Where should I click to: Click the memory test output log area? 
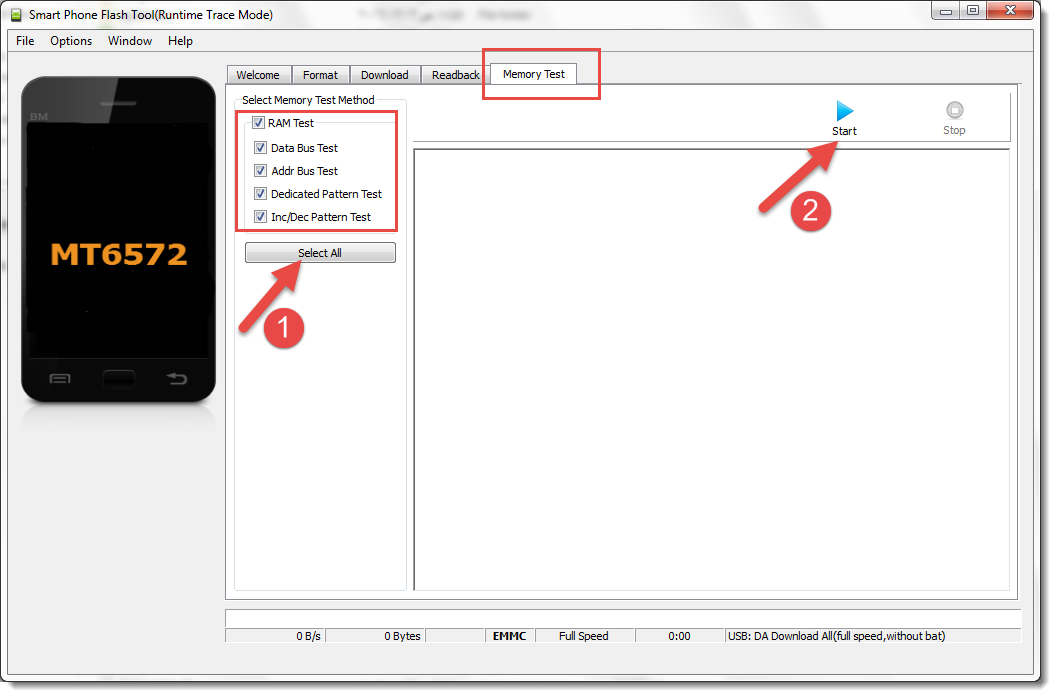tap(712, 370)
